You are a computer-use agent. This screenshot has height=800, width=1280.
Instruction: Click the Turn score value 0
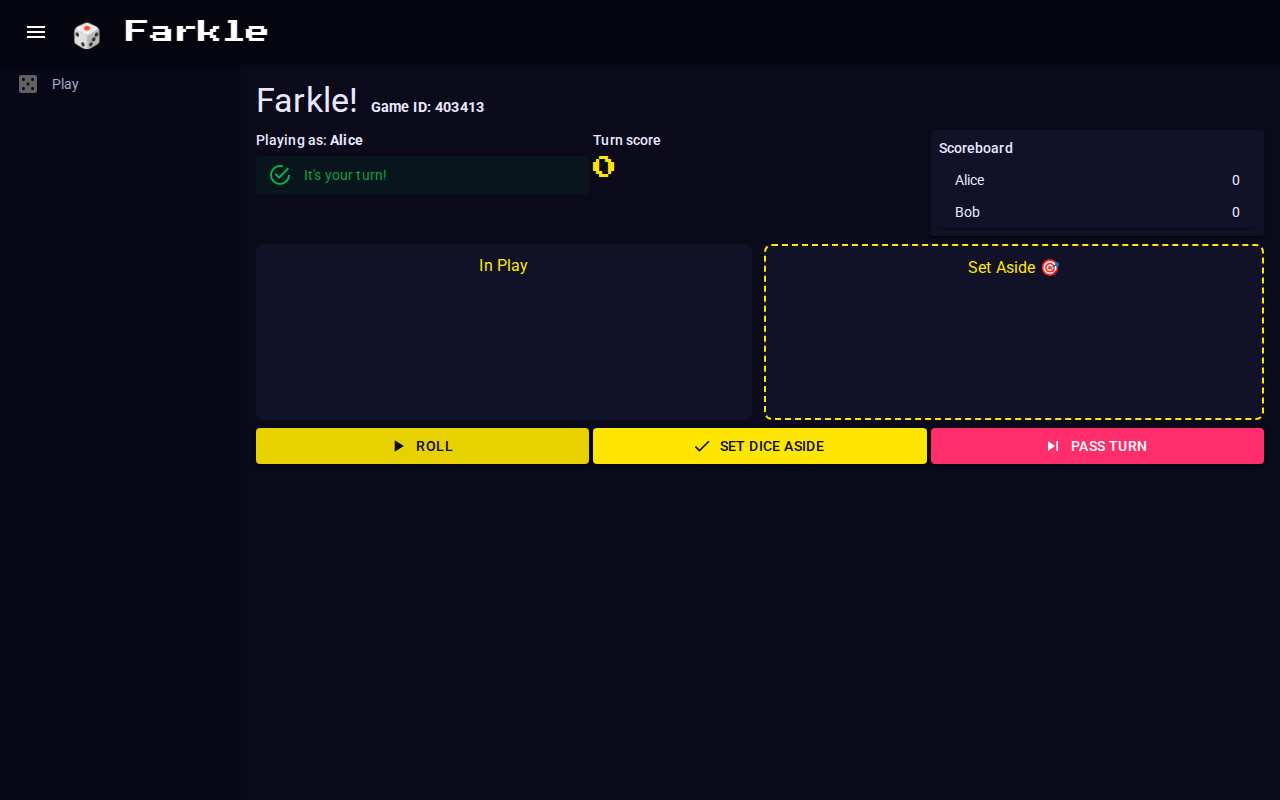click(x=603, y=166)
